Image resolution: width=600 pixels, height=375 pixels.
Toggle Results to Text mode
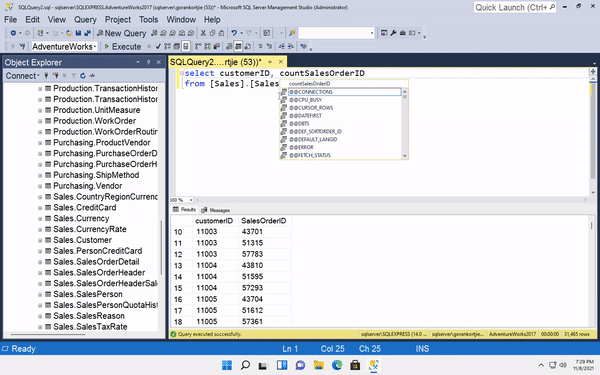(x=229, y=46)
